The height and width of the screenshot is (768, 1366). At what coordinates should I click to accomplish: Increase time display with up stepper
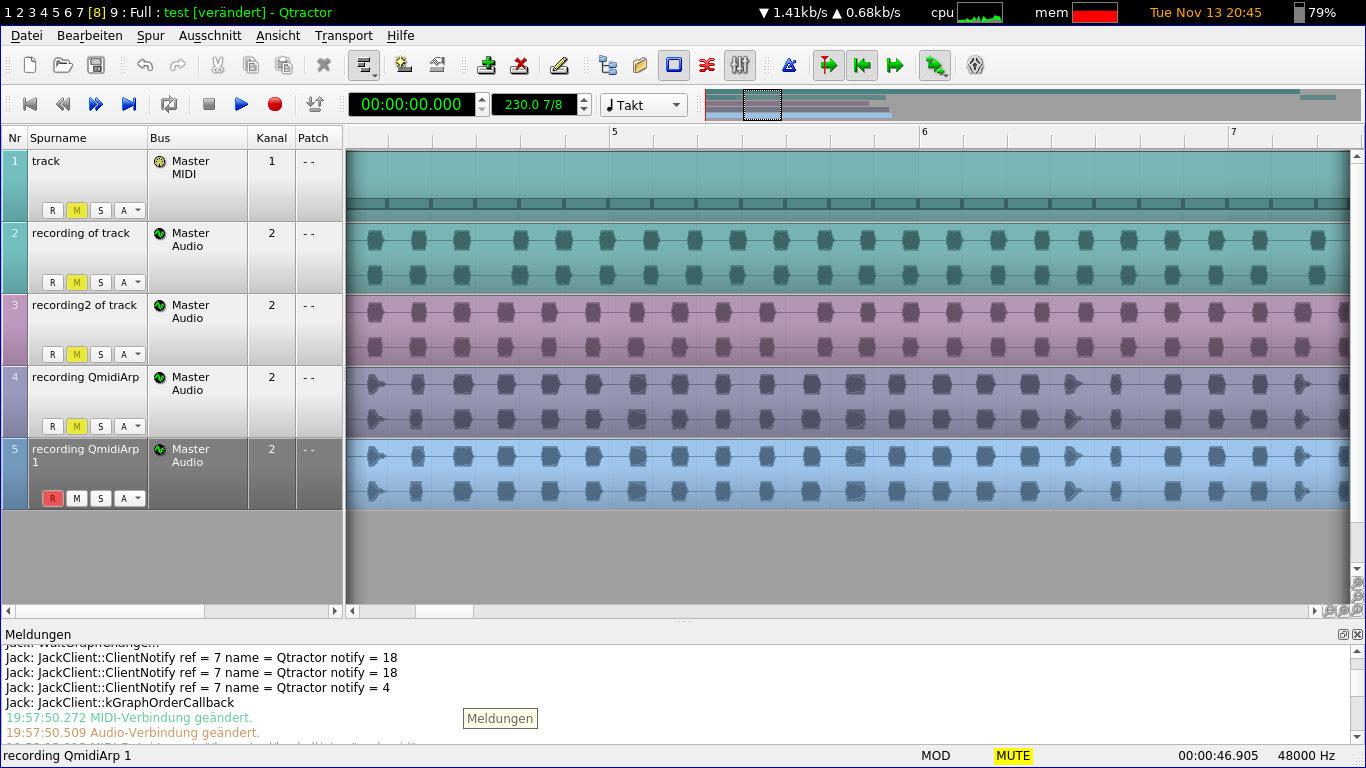pyautogui.click(x=482, y=99)
